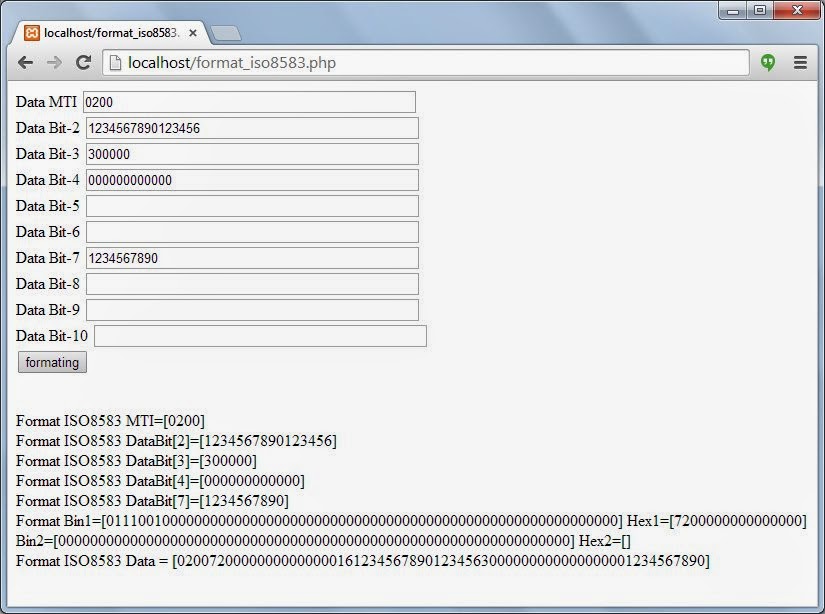Click the empty Data Bit-10 field
This screenshot has width=825, height=614.
coord(260,336)
